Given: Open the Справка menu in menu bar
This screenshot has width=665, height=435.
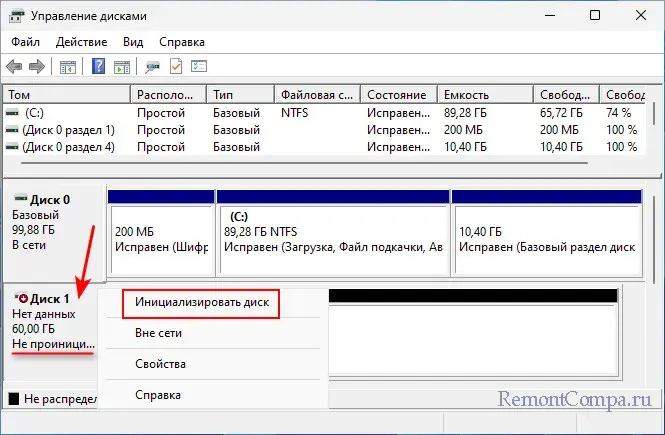Looking at the screenshot, I should coord(182,42).
